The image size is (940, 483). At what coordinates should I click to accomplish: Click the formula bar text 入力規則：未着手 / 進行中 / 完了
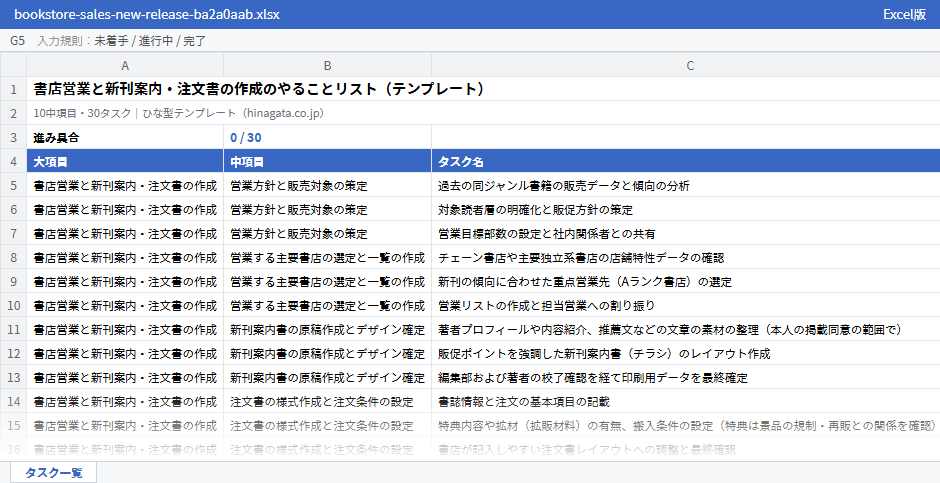click(122, 41)
